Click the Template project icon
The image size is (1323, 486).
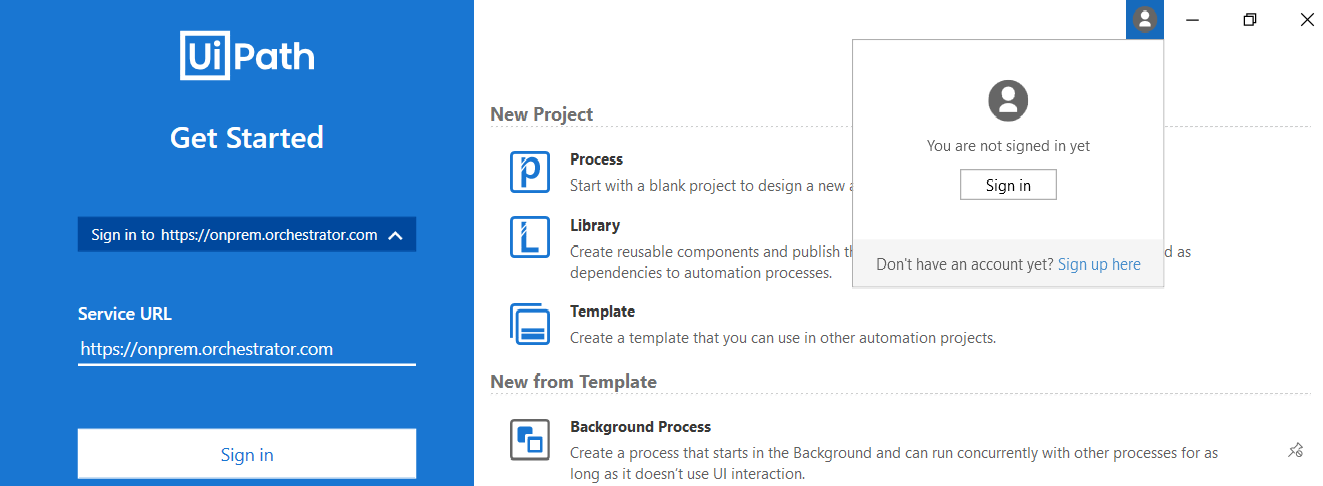[530, 324]
